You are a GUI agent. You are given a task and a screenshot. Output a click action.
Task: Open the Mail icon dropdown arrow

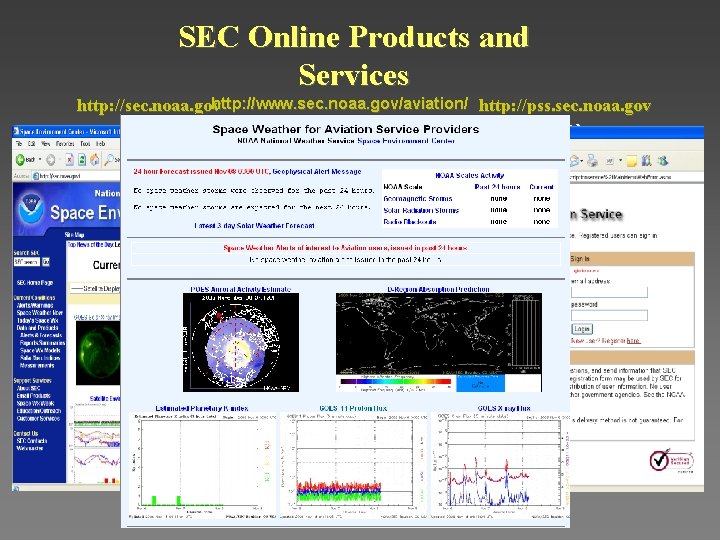[582, 161]
